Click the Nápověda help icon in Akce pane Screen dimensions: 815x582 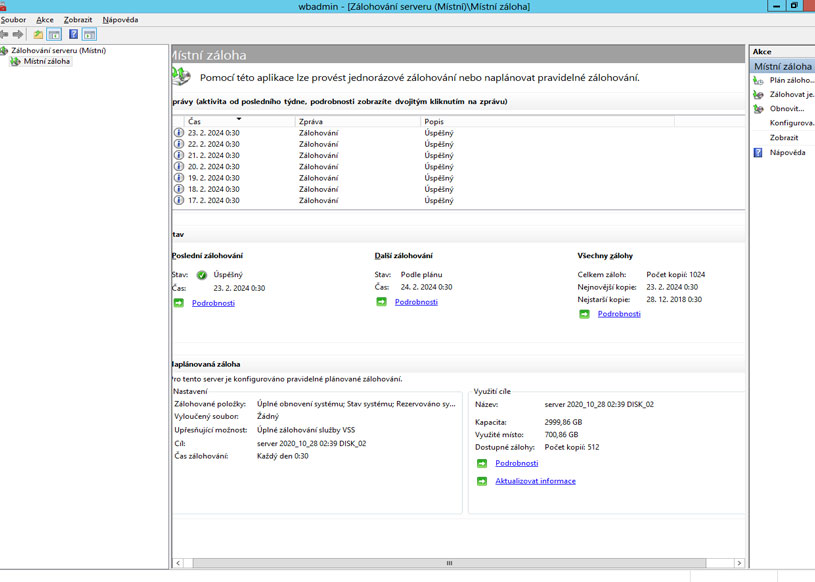tap(758, 152)
